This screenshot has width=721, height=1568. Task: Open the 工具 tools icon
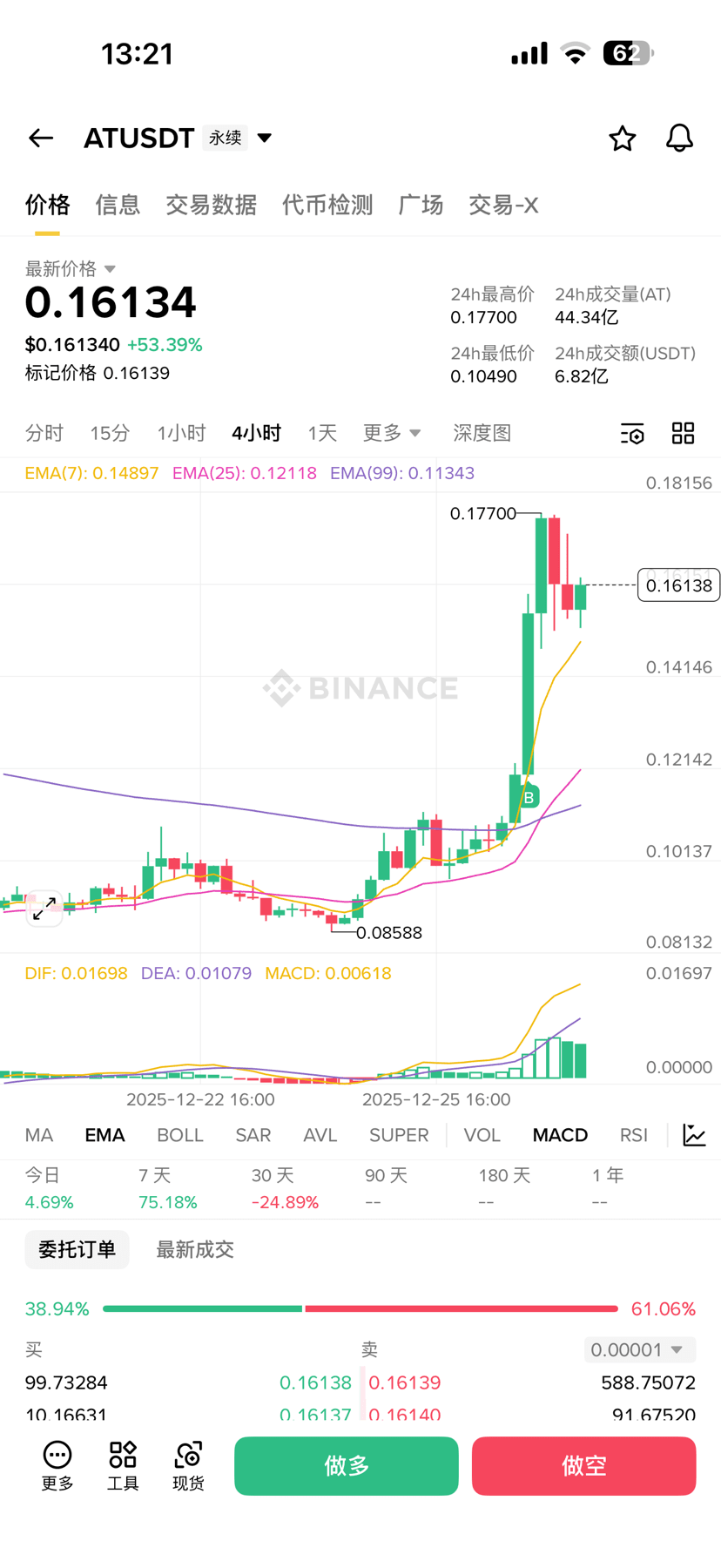[123, 1465]
